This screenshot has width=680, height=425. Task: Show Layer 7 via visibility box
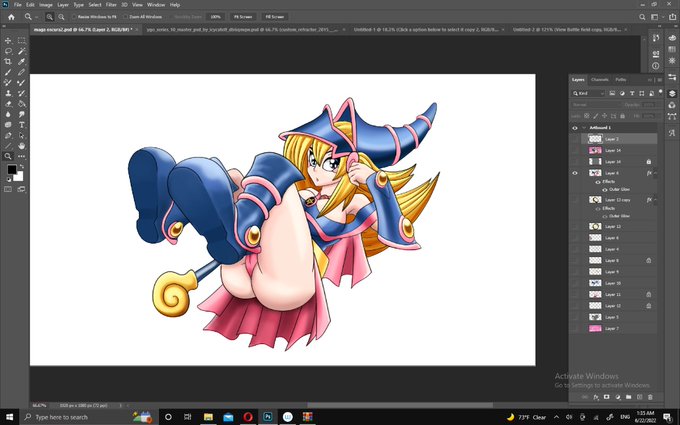575,328
